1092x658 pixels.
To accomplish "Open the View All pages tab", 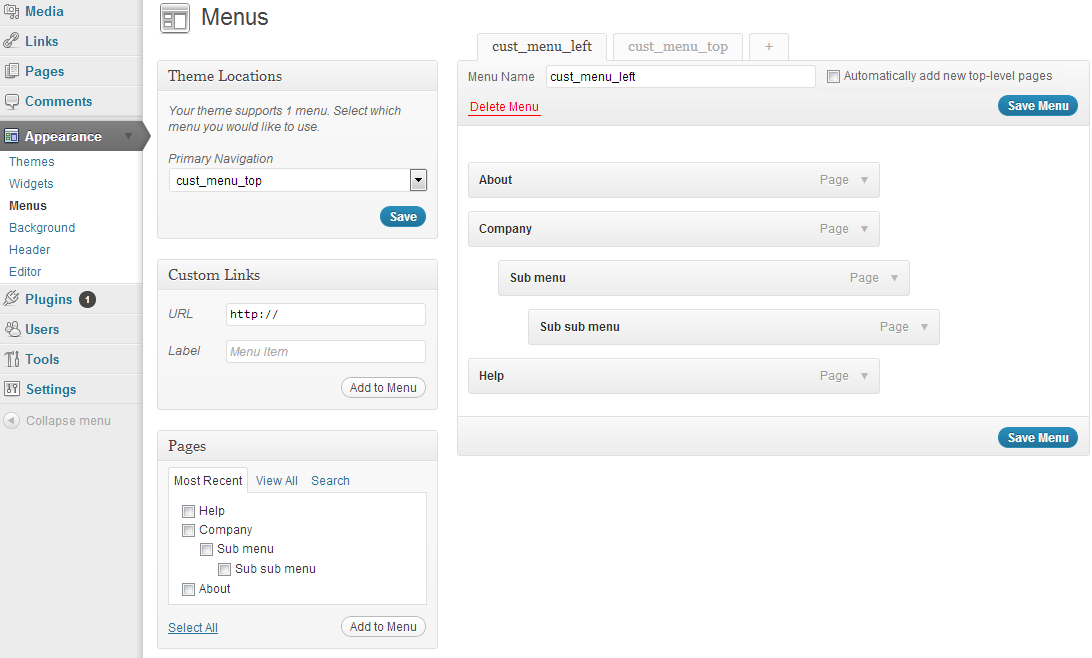I will [276, 480].
